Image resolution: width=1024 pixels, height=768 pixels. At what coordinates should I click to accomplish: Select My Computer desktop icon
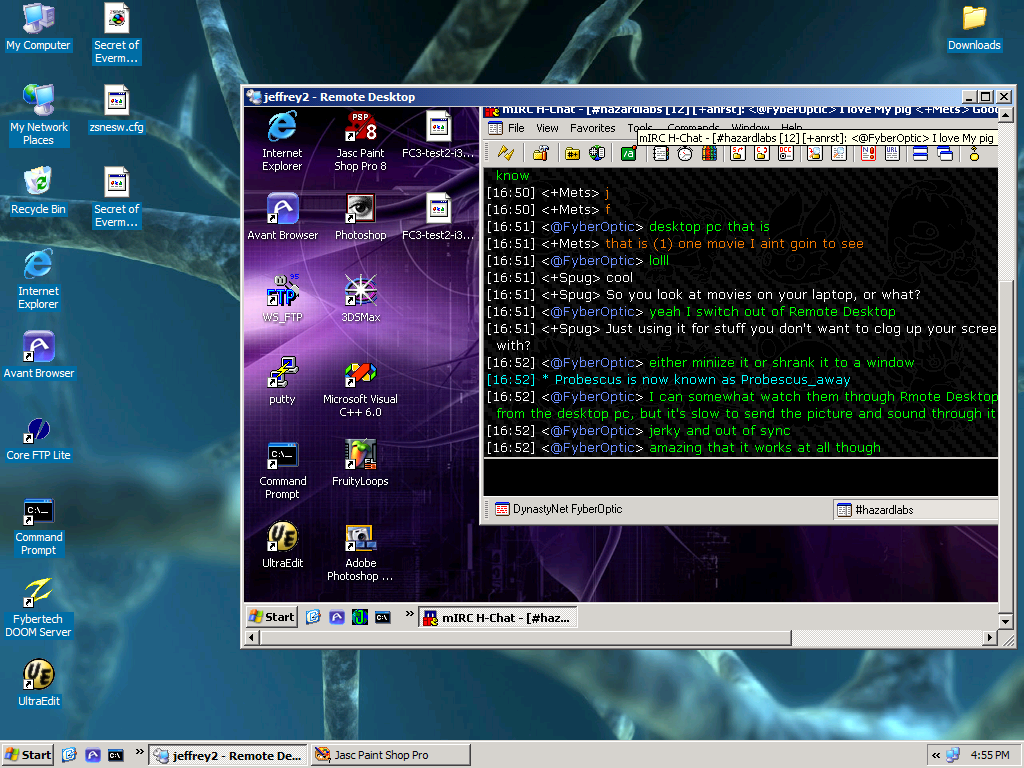pos(39,27)
